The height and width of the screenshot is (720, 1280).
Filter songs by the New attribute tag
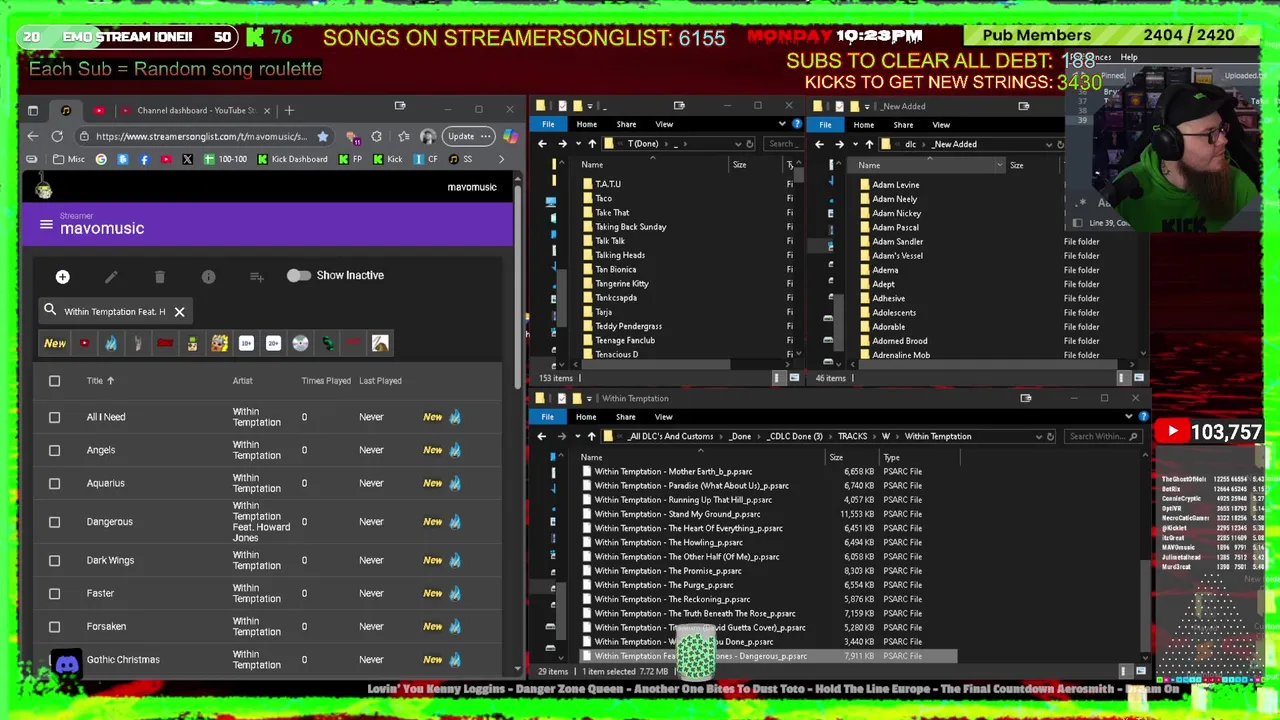(x=55, y=343)
